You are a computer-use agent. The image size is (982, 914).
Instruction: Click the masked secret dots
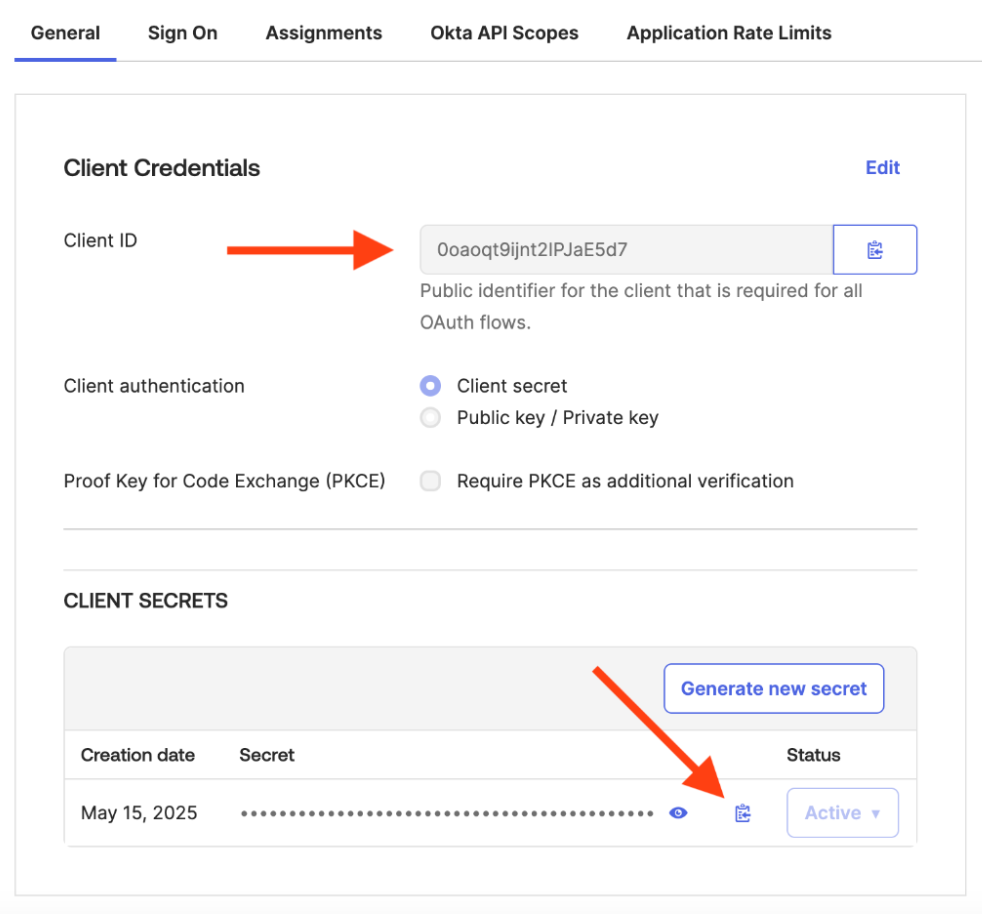point(447,813)
